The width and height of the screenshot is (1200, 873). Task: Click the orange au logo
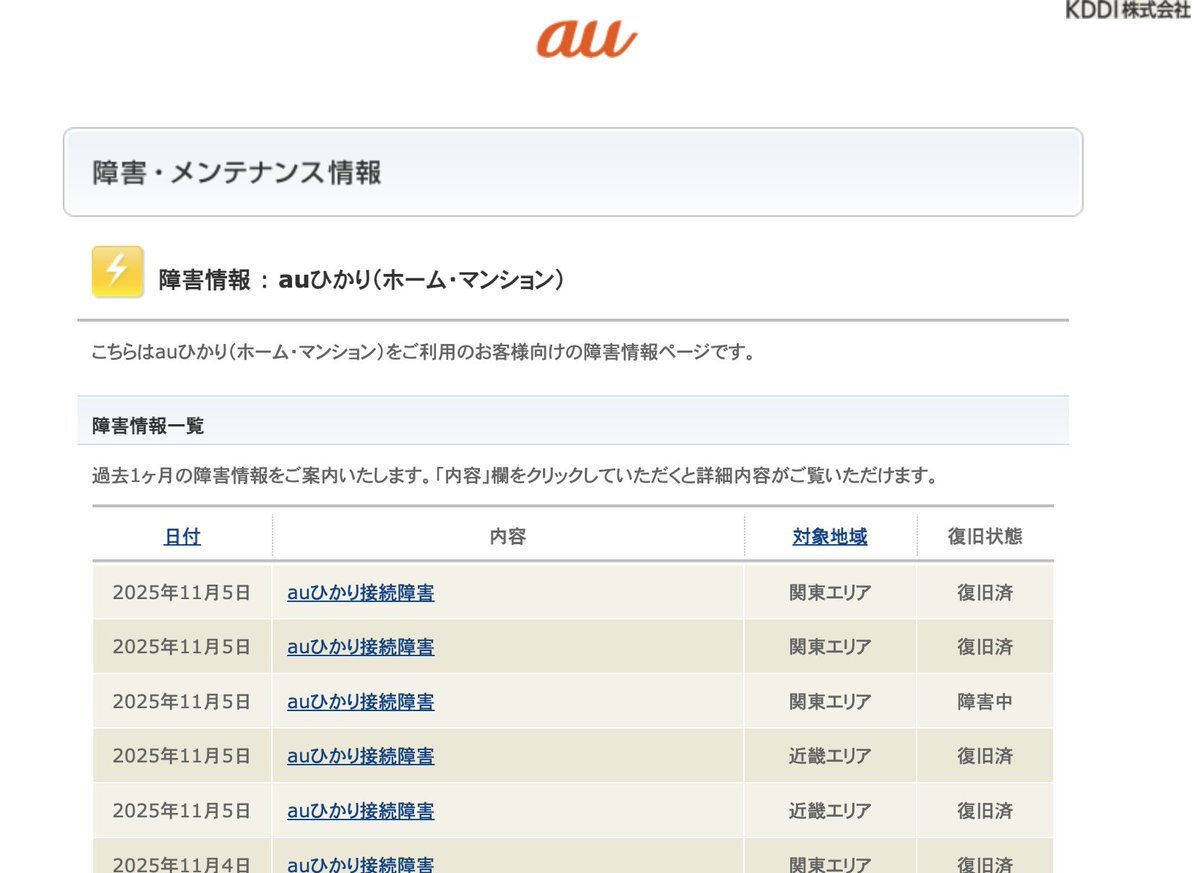[586, 37]
